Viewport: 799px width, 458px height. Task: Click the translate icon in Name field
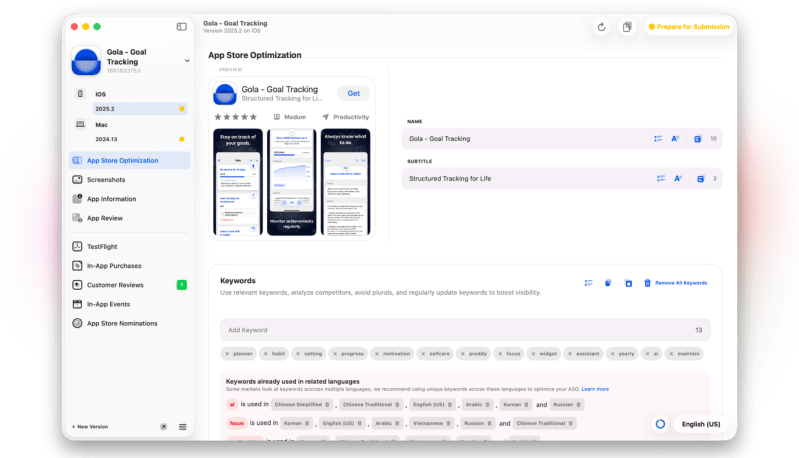coord(675,139)
